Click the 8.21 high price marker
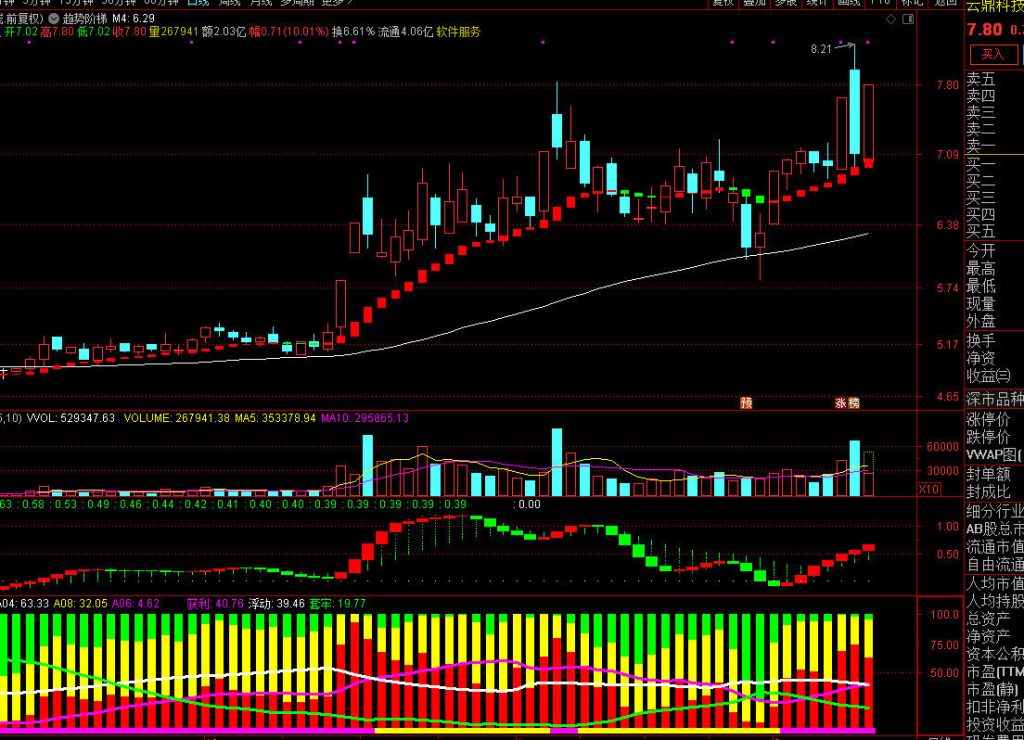This screenshot has height=740, width=1024. click(820, 48)
